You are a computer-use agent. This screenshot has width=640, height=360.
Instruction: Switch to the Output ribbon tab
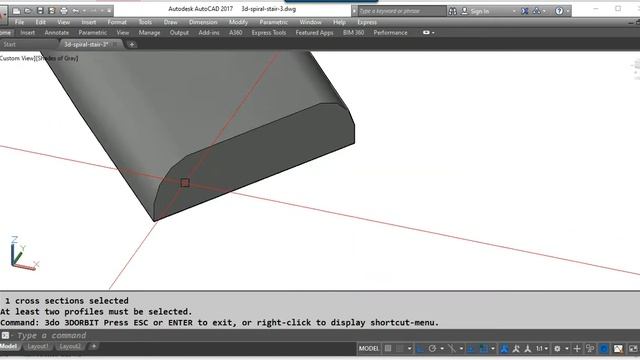[x=179, y=33]
